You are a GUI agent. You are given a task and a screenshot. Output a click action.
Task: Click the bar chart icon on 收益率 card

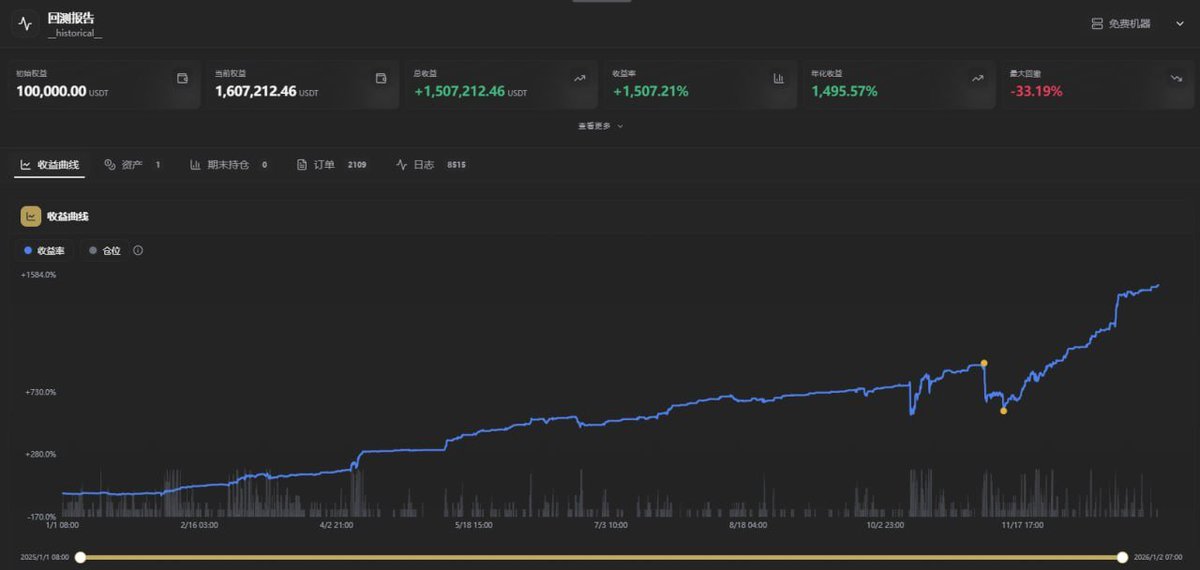(779, 78)
